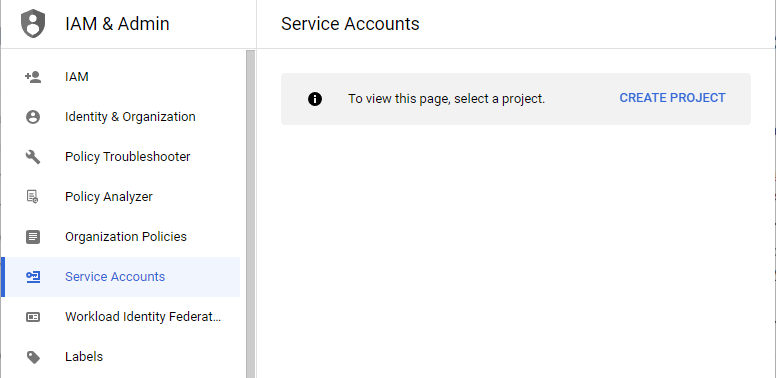The height and width of the screenshot is (378, 776).
Task: Click the IAM & Admin header title
Action: tap(117, 24)
